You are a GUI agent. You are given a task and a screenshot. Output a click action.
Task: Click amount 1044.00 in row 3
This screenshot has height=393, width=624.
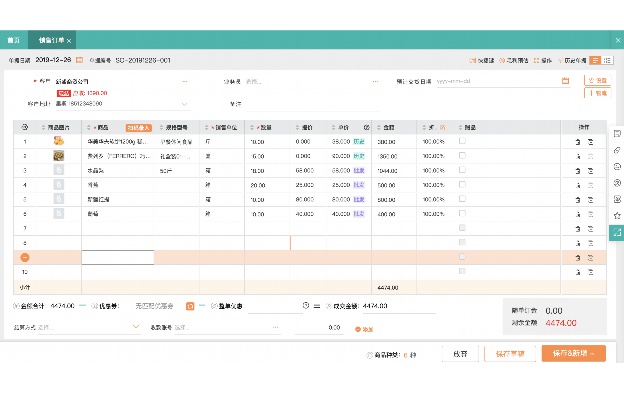coord(387,171)
